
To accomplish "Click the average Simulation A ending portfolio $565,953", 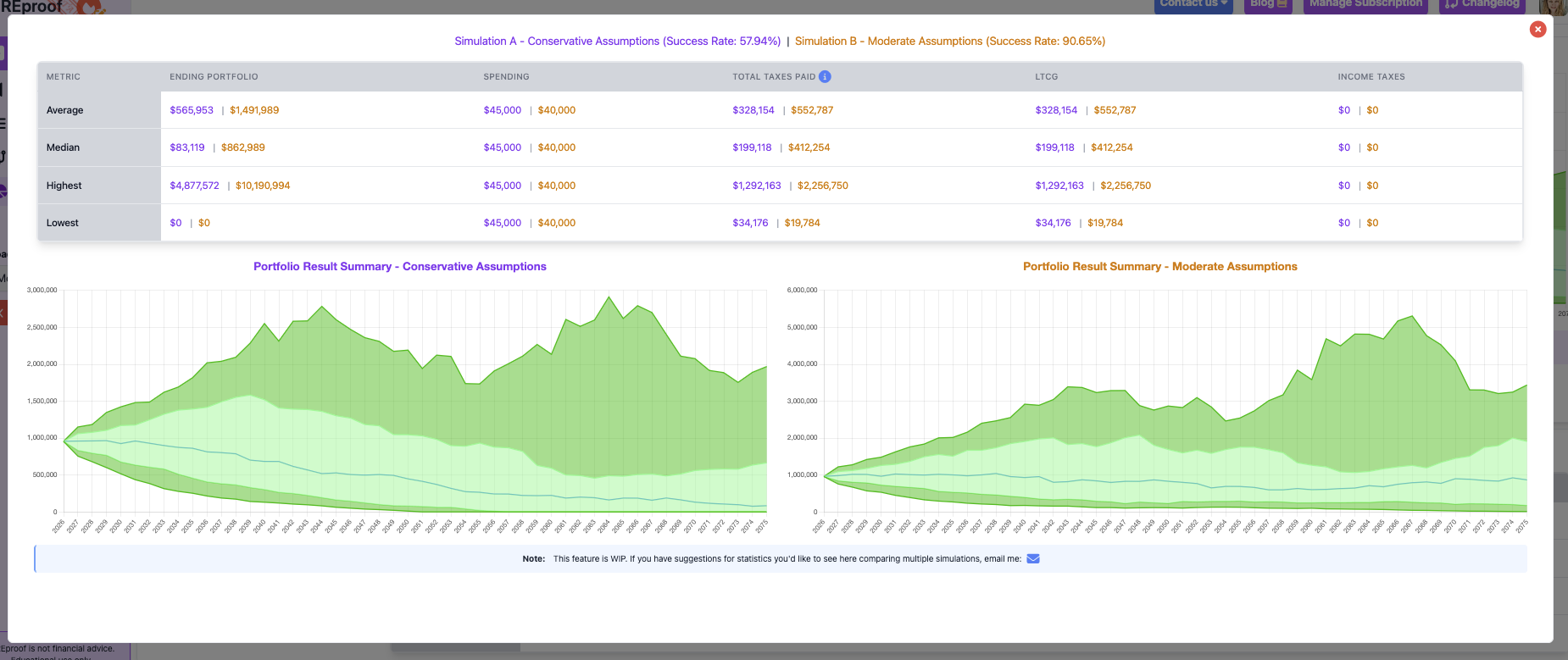I will pos(192,110).
